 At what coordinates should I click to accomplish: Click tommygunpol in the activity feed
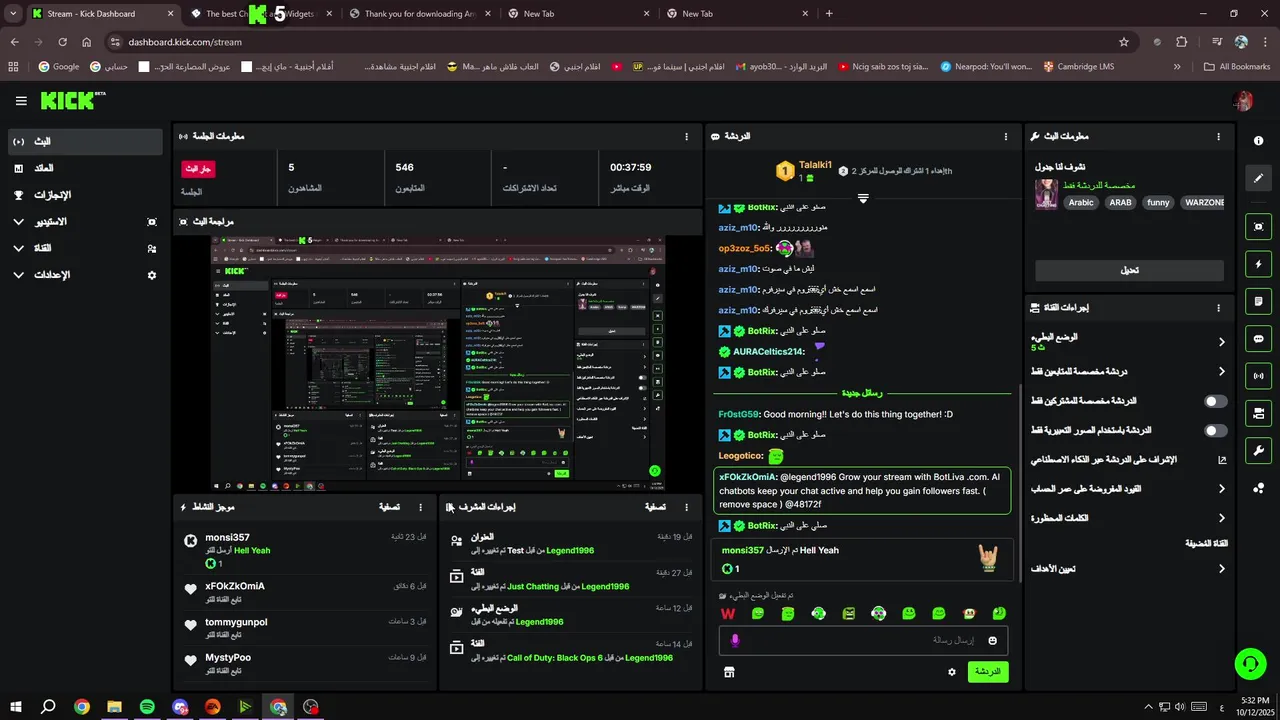tap(236, 622)
